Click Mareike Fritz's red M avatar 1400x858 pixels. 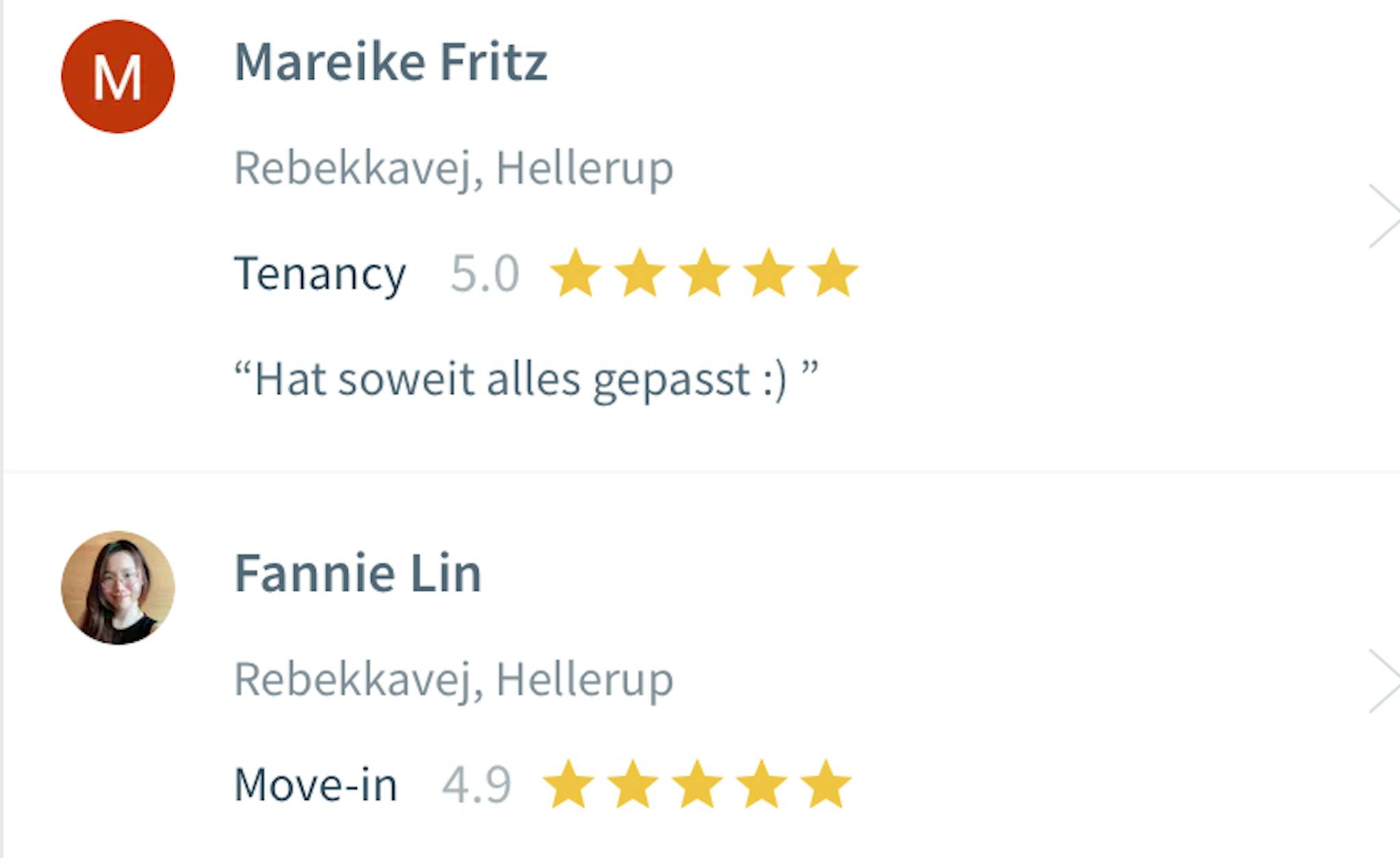[118, 77]
